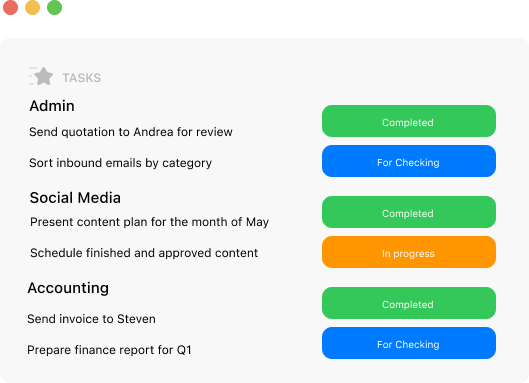Screen dimensions: 529x383
Task: Select task Sort inbound emails by category
Action: 120,163
